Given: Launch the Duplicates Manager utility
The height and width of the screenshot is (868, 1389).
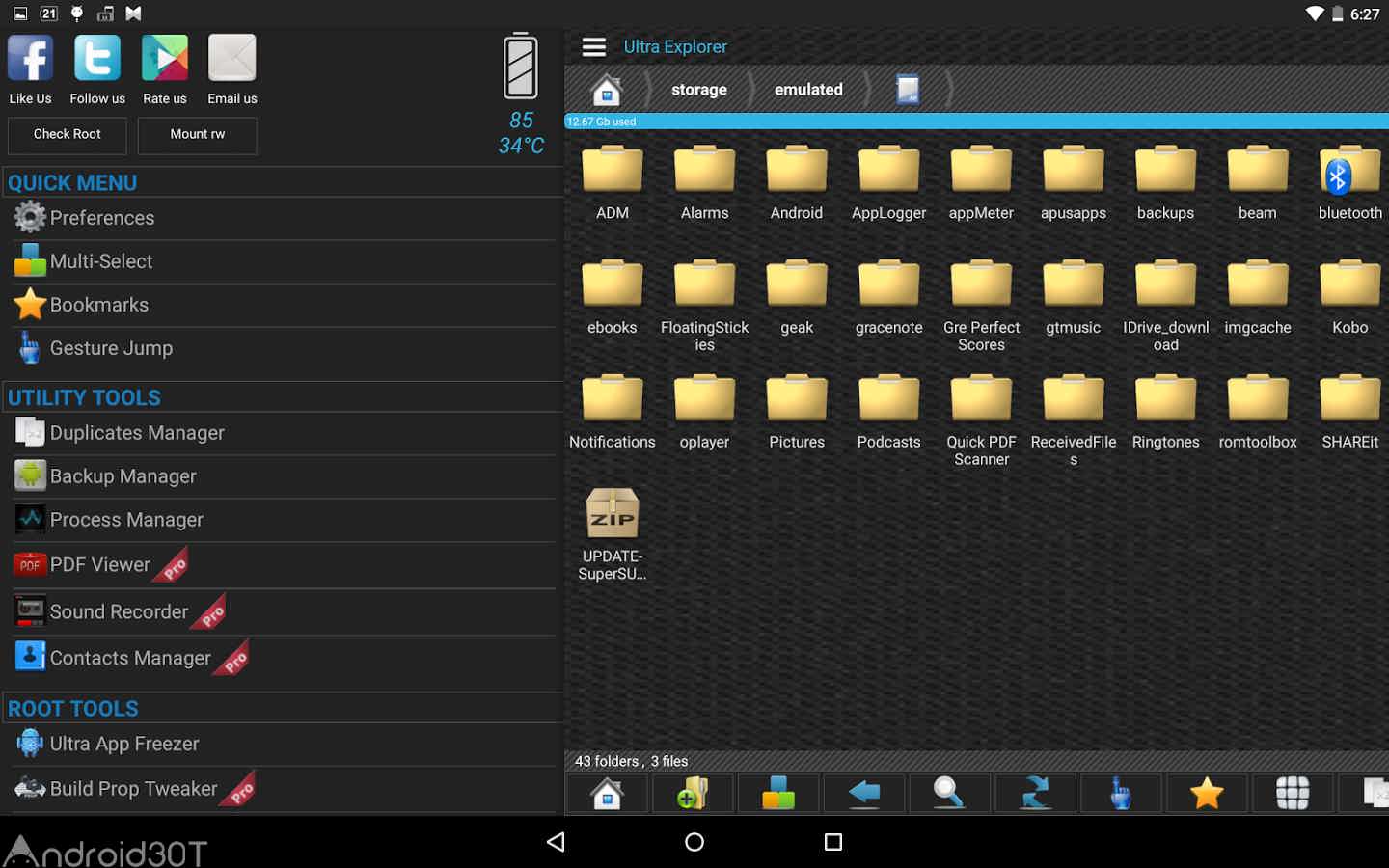Looking at the screenshot, I should click(x=283, y=433).
